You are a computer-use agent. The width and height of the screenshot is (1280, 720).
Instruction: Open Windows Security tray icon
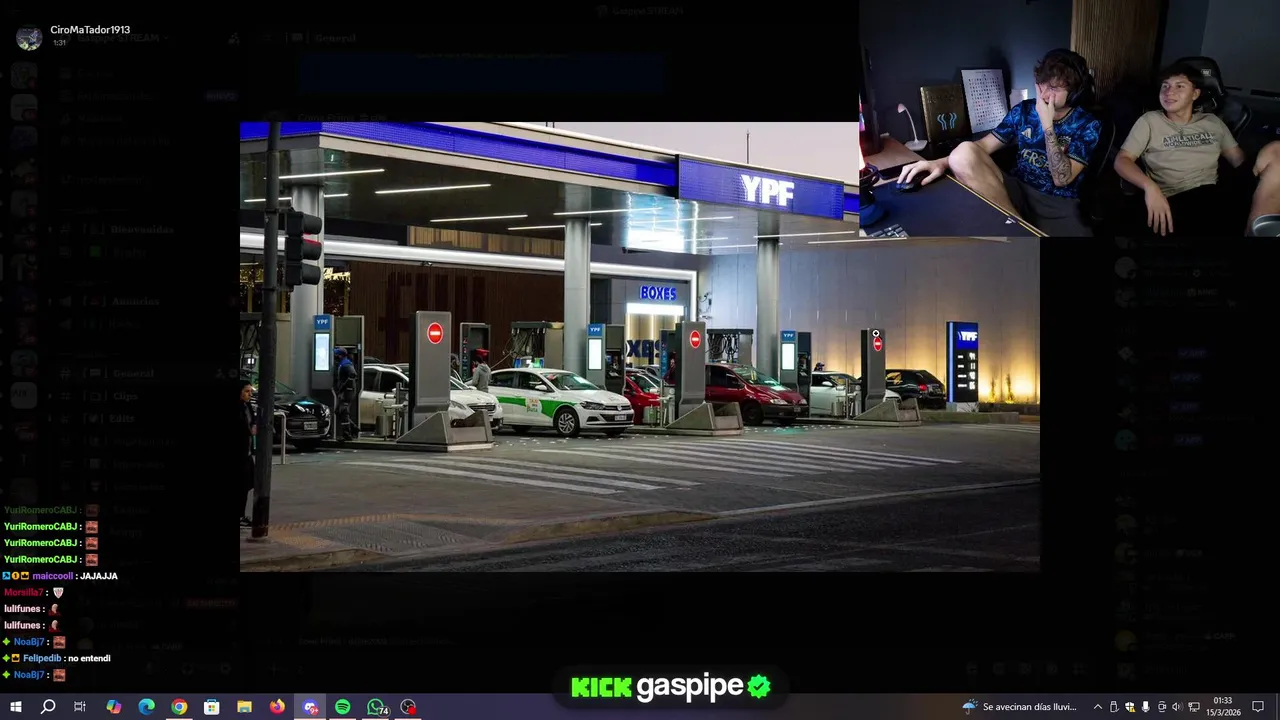point(1130,706)
